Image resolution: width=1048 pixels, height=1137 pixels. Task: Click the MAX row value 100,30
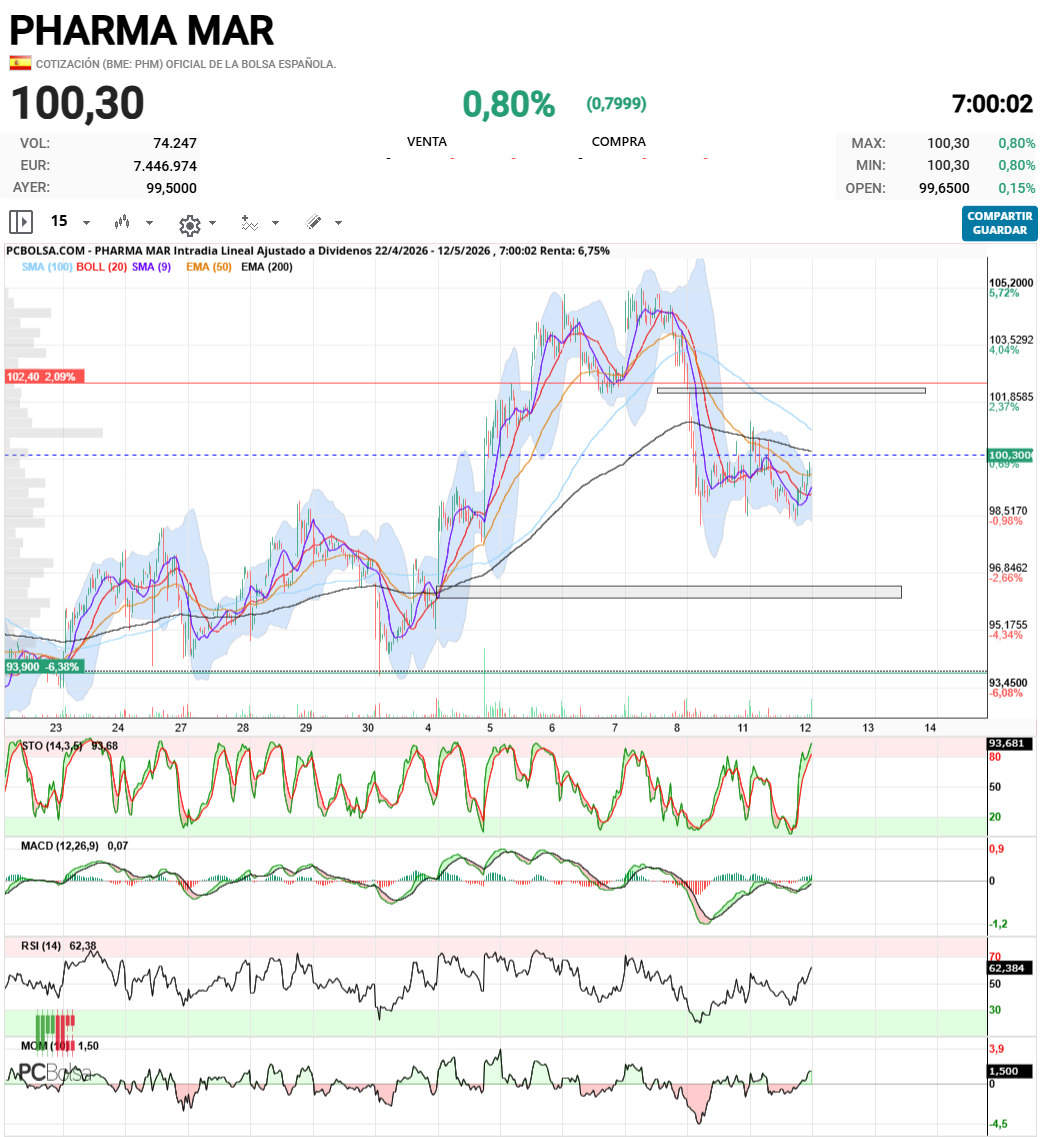pos(948,143)
